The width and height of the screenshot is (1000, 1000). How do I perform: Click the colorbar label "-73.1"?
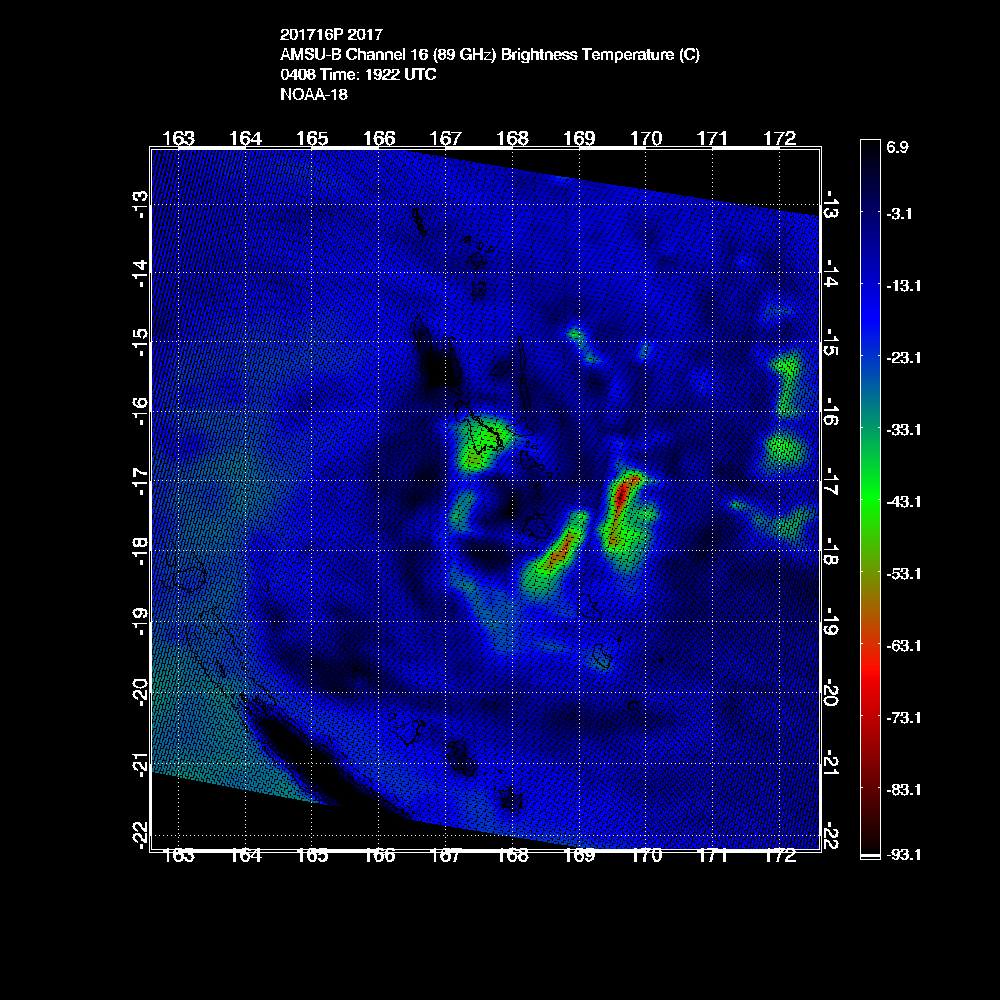coord(903,718)
